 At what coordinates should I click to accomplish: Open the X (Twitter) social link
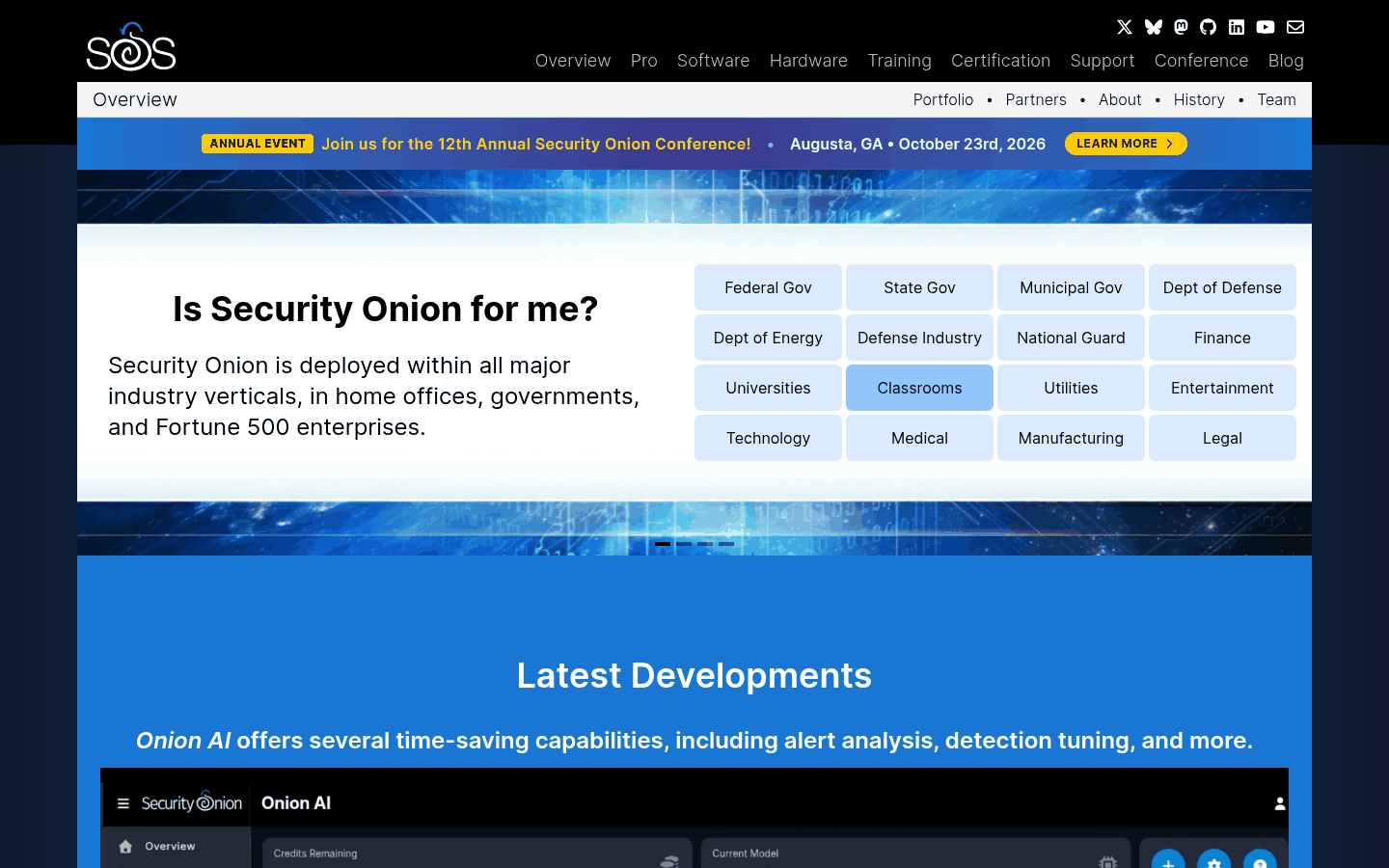[x=1125, y=27]
